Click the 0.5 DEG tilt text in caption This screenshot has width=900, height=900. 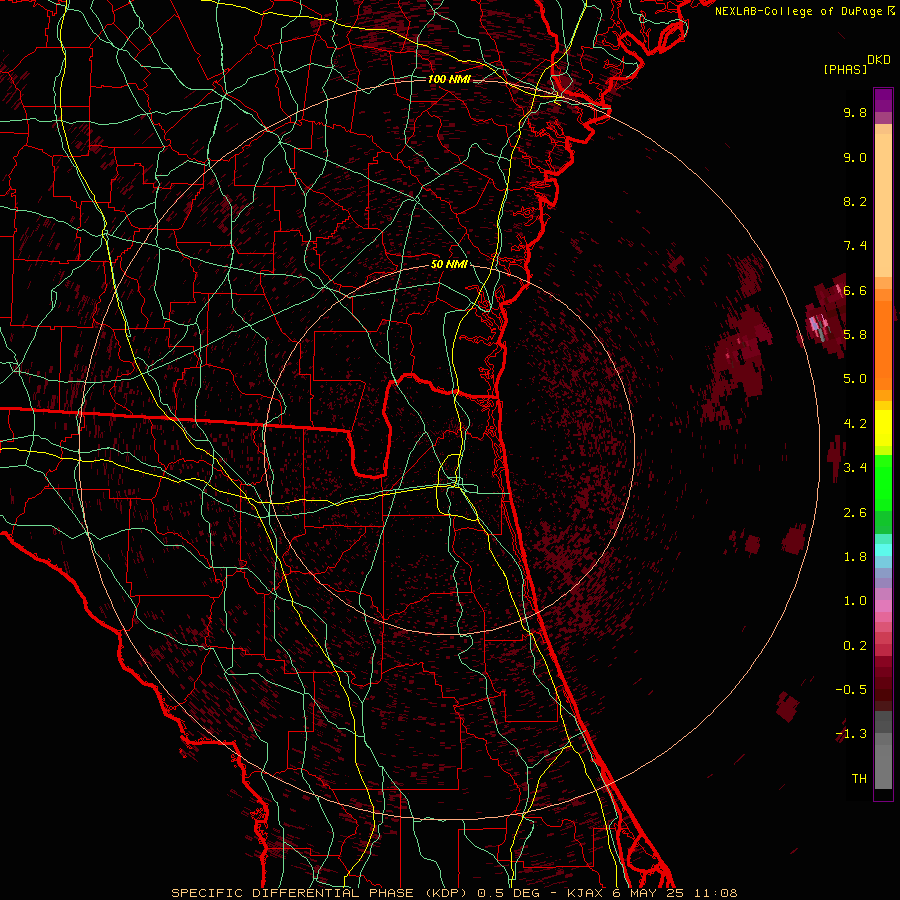(509, 893)
